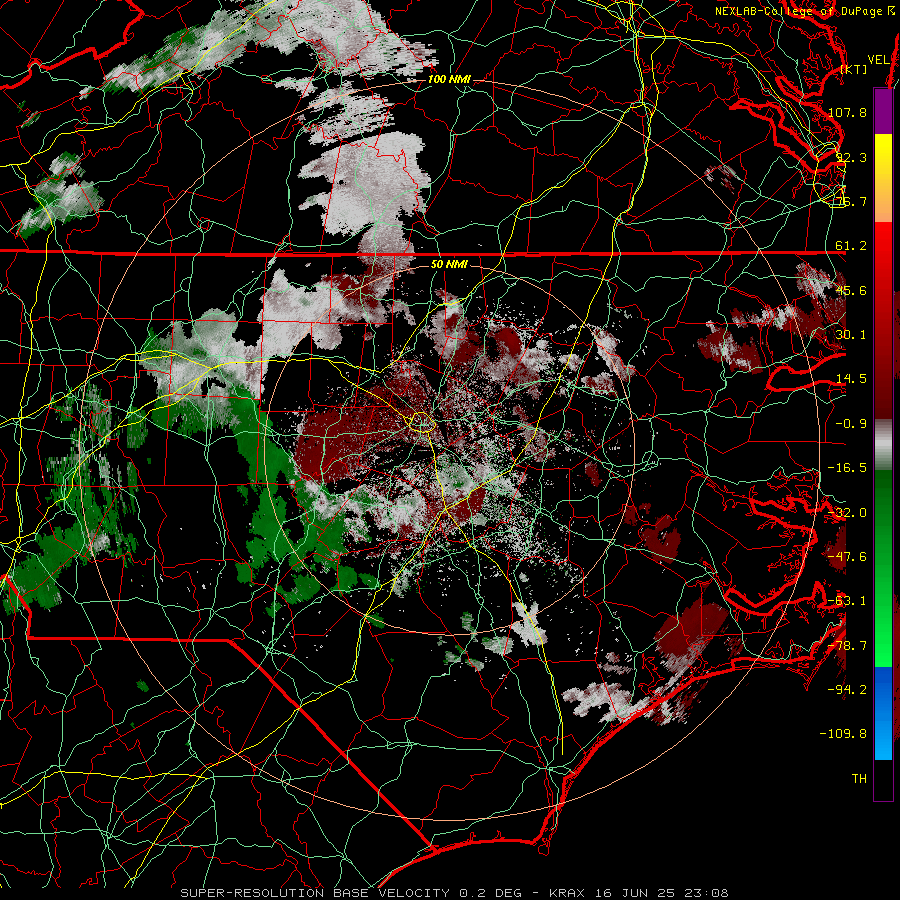Click the NEXLAB-College of DuPage watermark text
Viewport: 900px width, 900px height.
[x=798, y=11]
